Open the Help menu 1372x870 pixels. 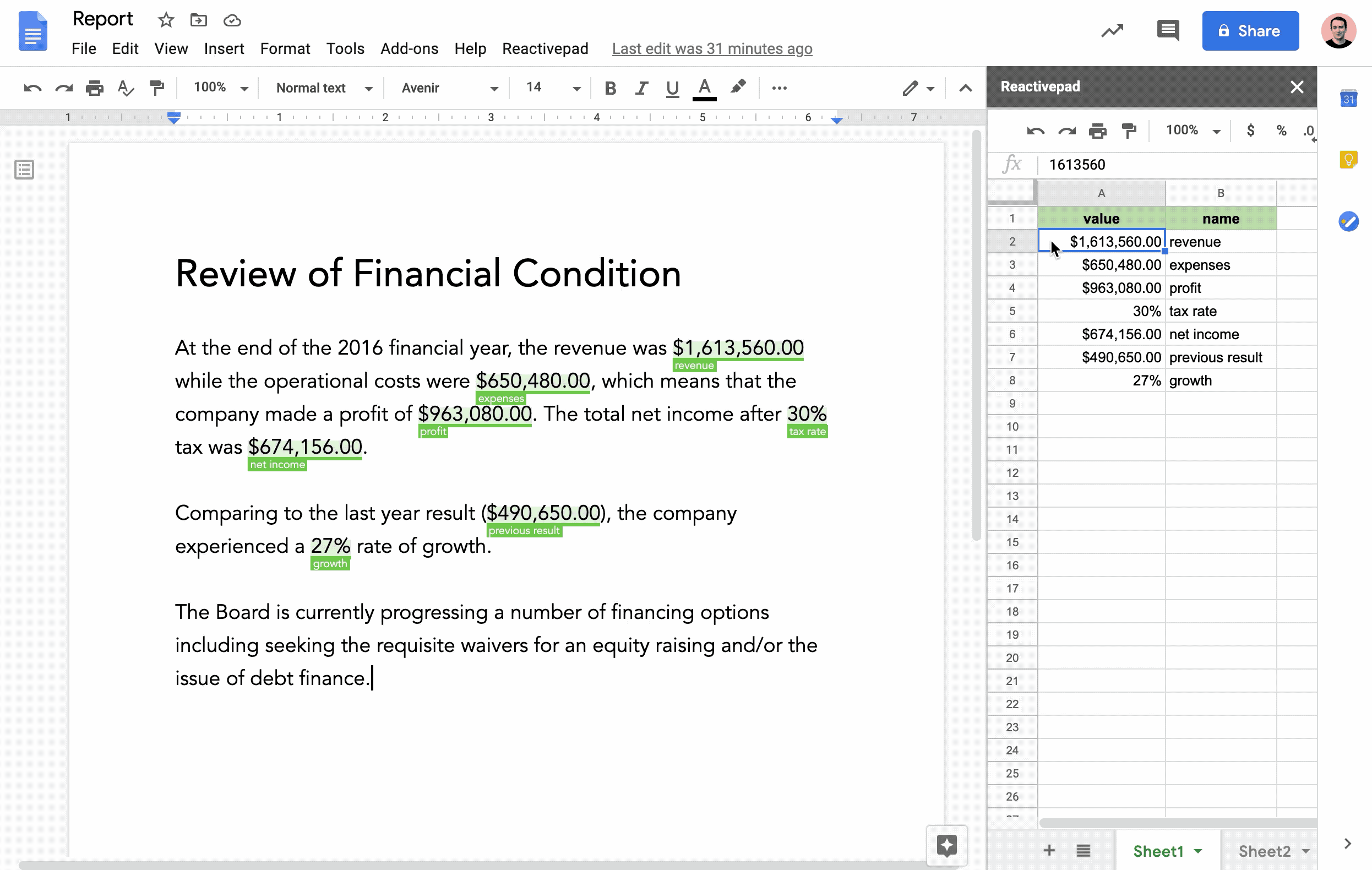pos(470,49)
